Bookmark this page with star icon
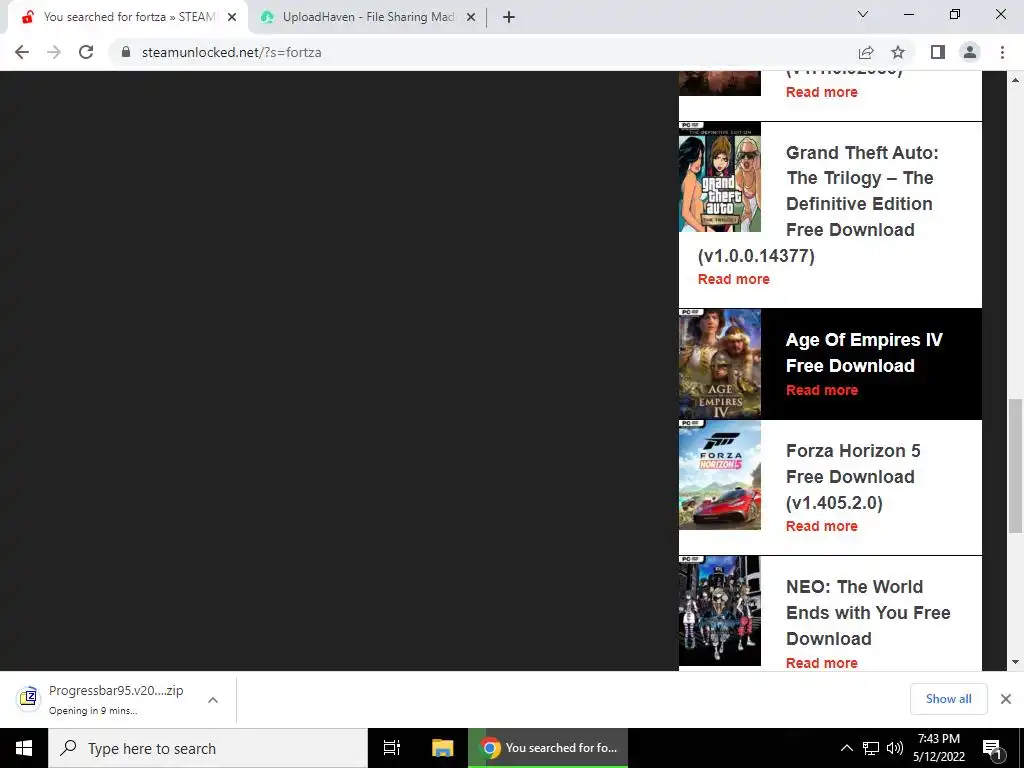Viewport: 1024px width, 768px height. (x=898, y=52)
